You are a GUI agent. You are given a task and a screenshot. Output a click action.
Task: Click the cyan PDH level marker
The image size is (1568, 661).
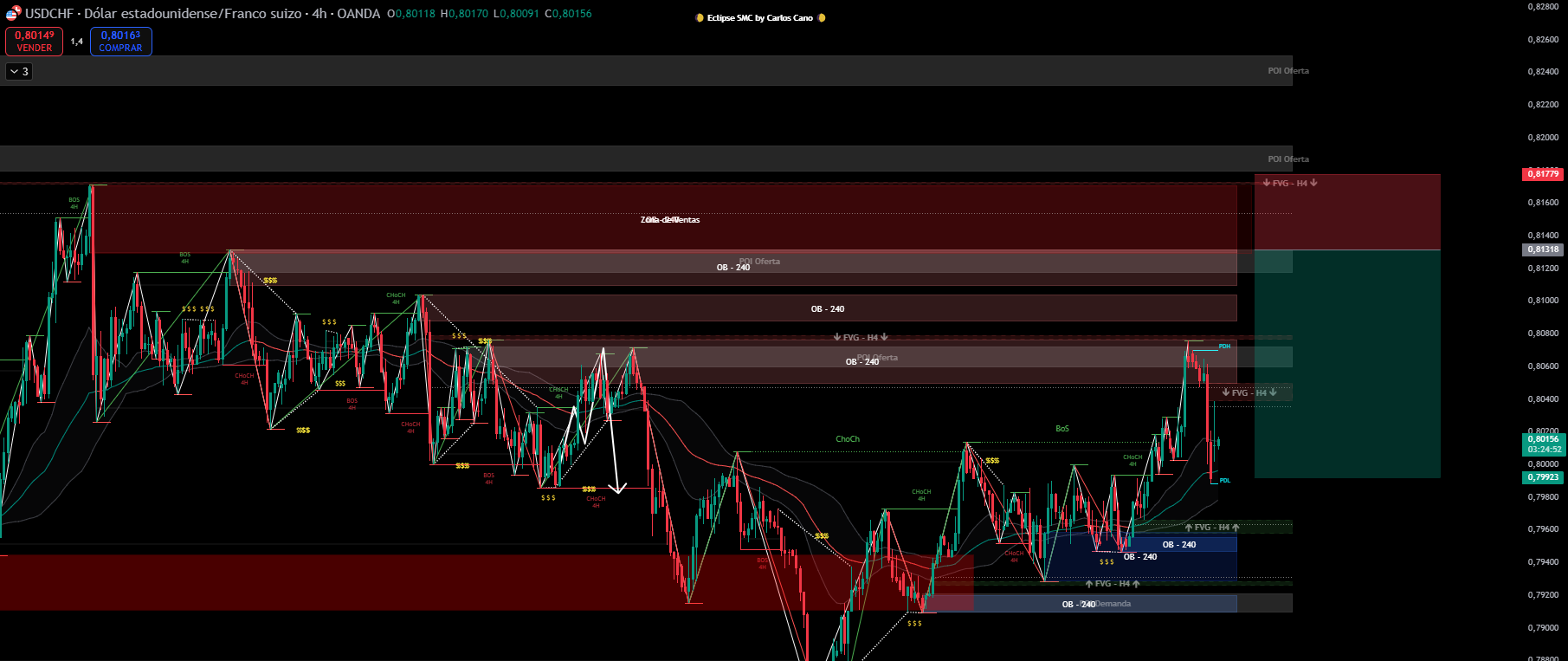1224,347
